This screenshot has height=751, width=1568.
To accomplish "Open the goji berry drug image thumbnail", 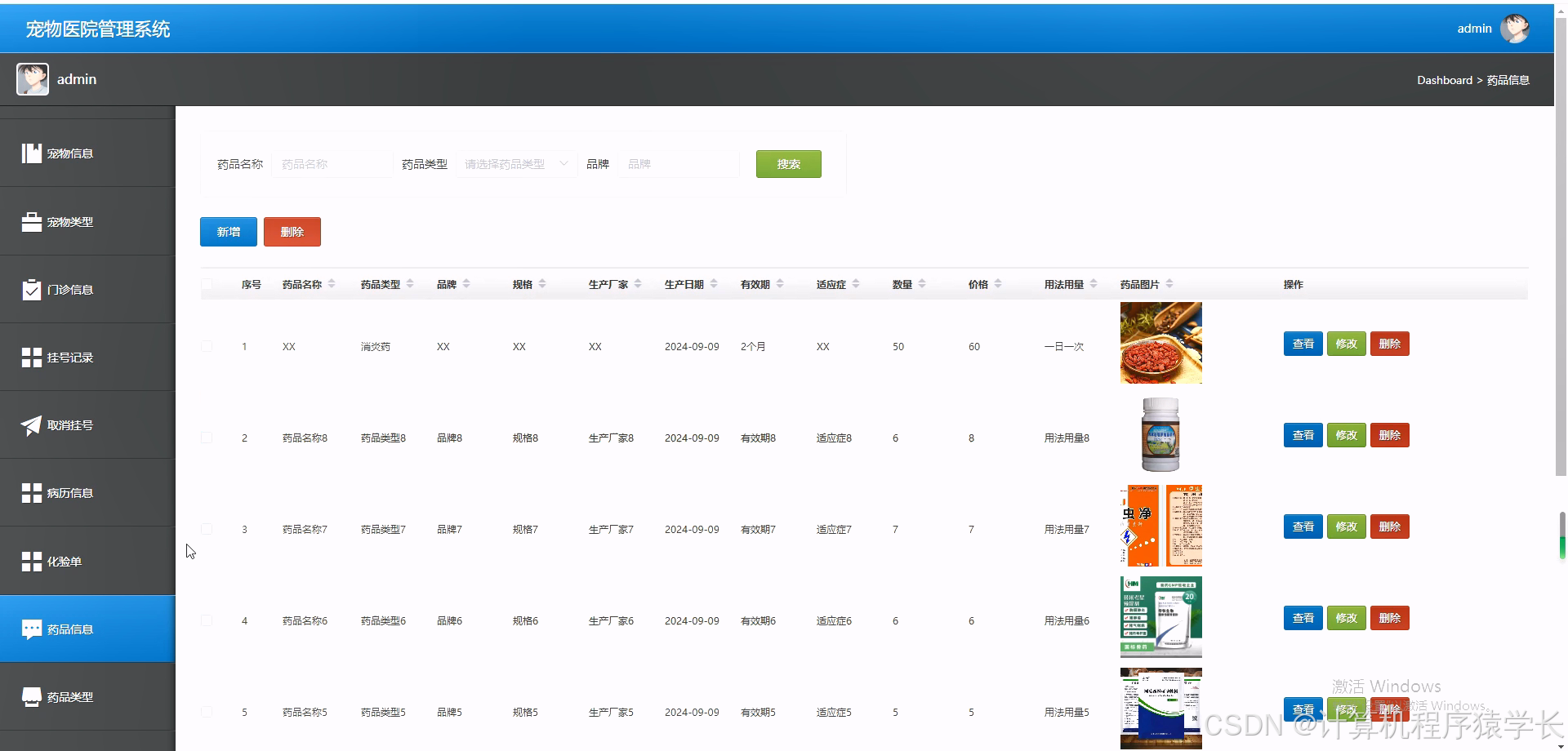I will coord(1161,343).
